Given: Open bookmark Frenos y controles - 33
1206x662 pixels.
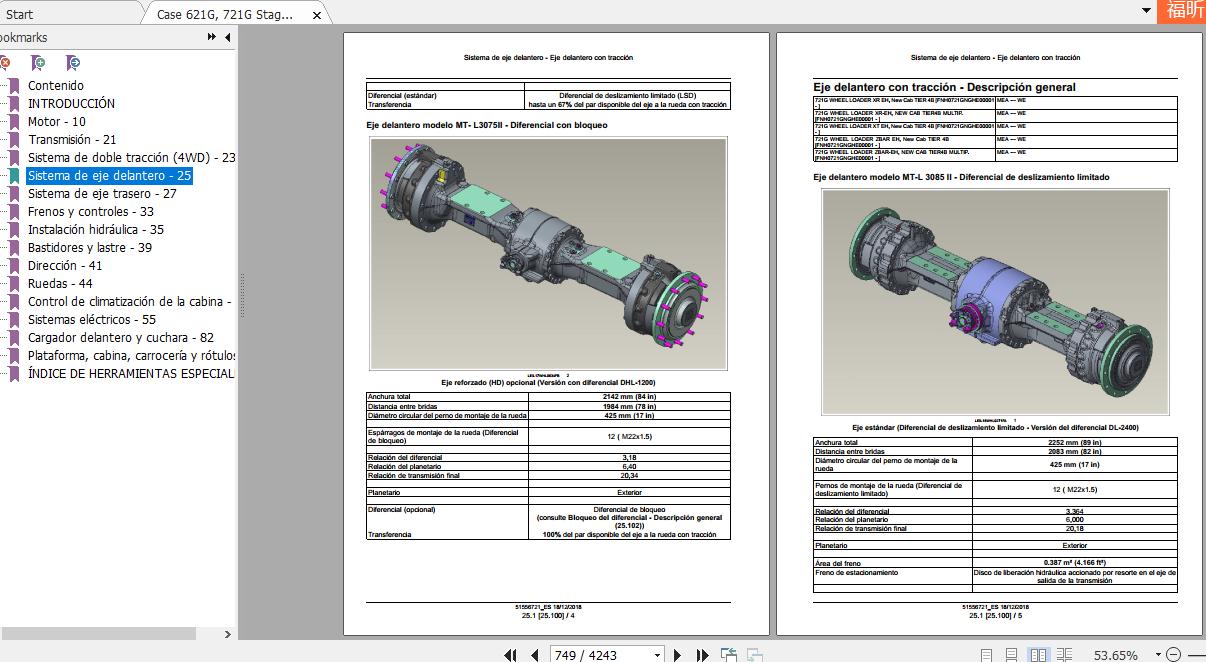Looking at the screenshot, I should pyautogui.click(x=90, y=211).
